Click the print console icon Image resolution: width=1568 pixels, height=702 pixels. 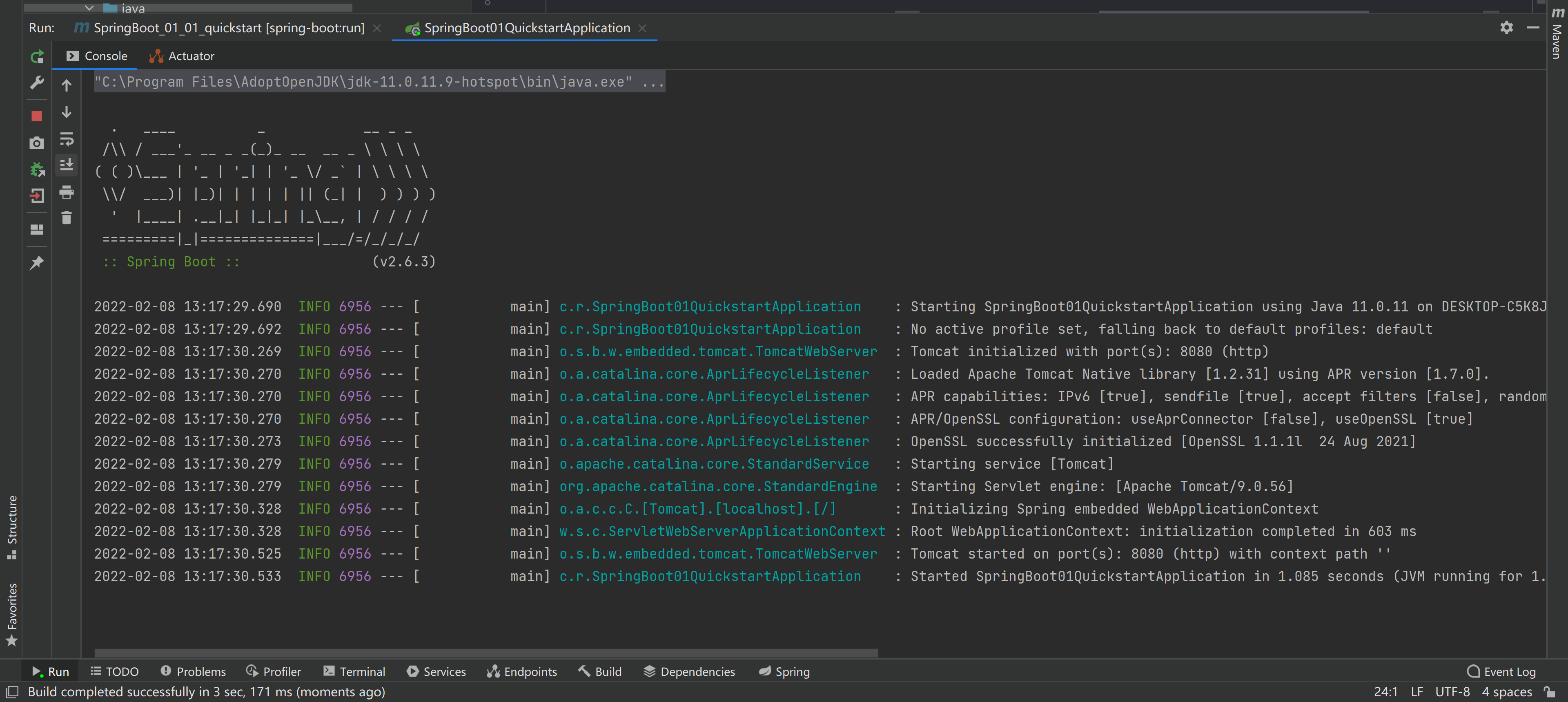click(x=67, y=192)
